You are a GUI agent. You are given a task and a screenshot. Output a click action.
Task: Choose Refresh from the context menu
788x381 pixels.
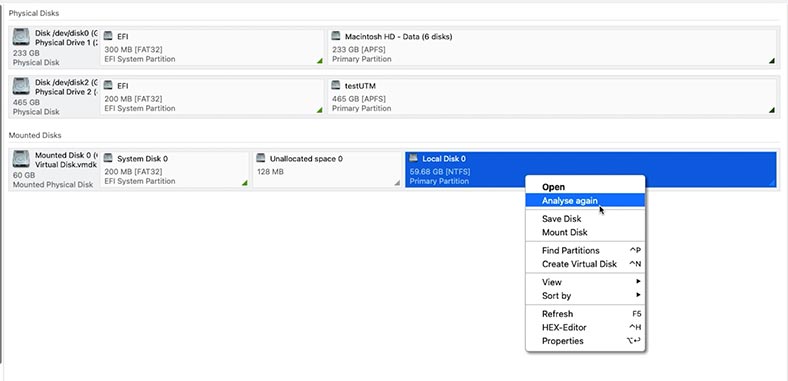point(585,314)
